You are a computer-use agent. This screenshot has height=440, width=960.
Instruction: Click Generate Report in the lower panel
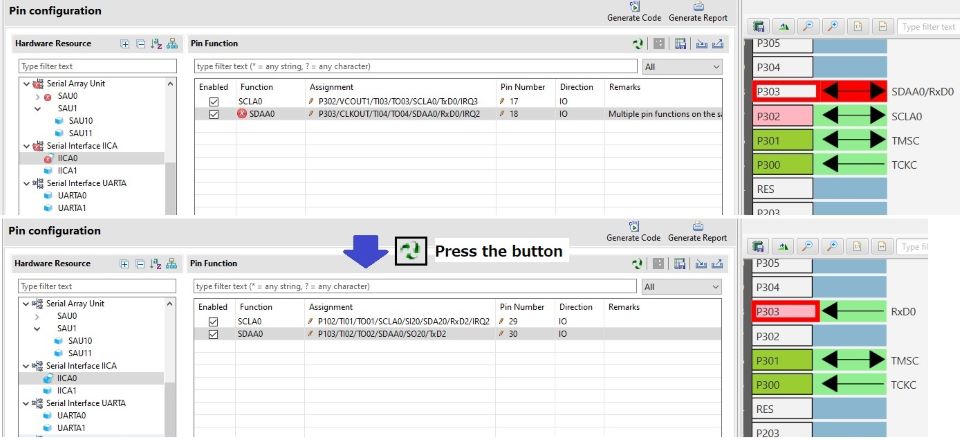(697, 232)
